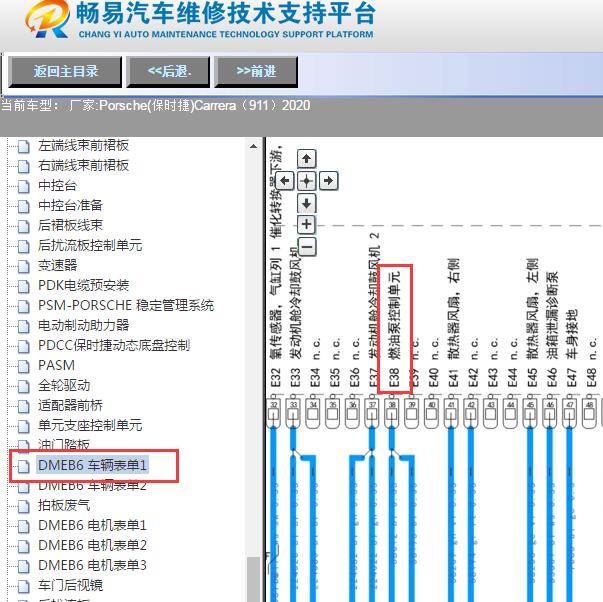Viewport: 603px width, 602px height.
Task: Select 中控台准备 entry
Action: 70,205
